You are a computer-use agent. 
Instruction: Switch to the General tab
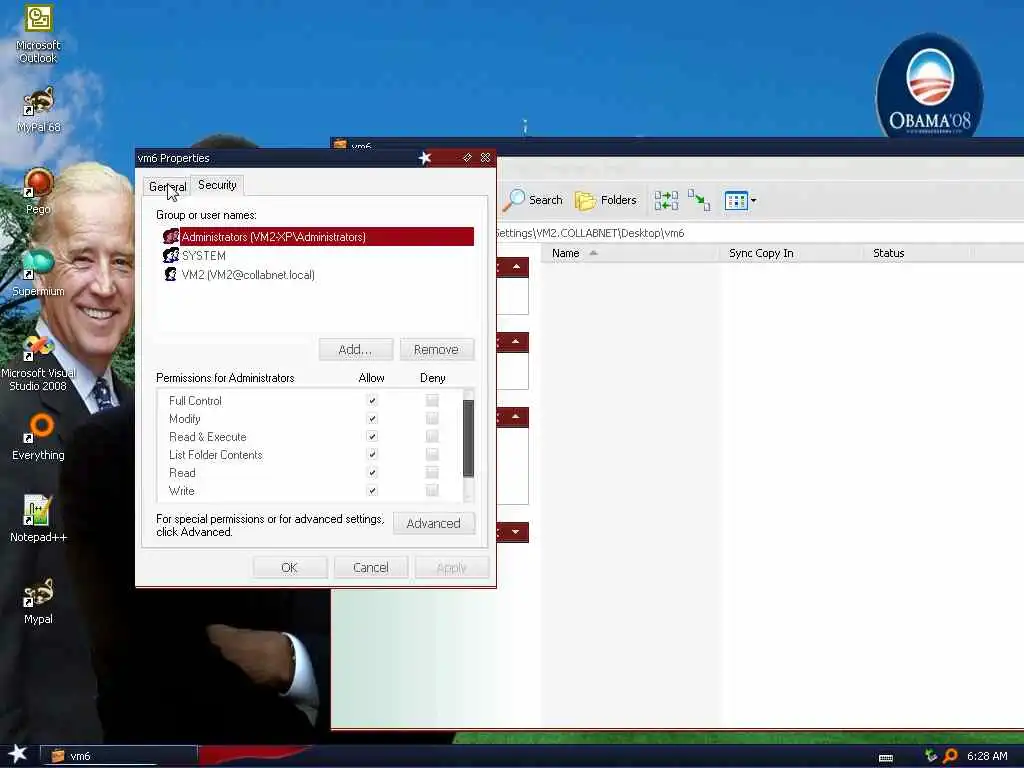(x=167, y=187)
